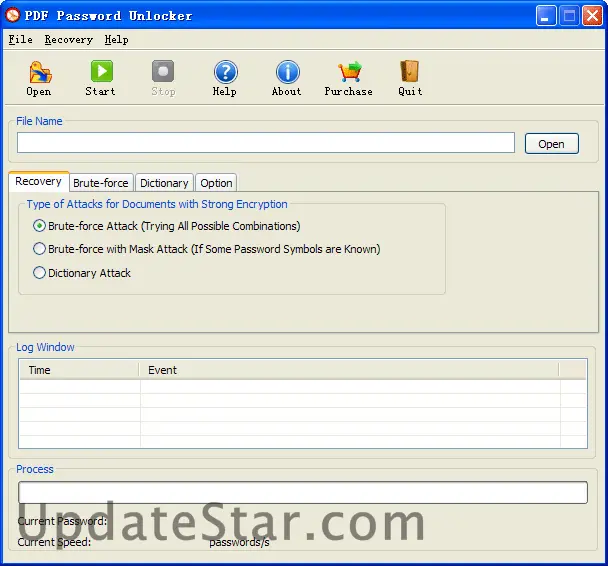Choose Brute-force with Mask Attack option

tap(39, 249)
